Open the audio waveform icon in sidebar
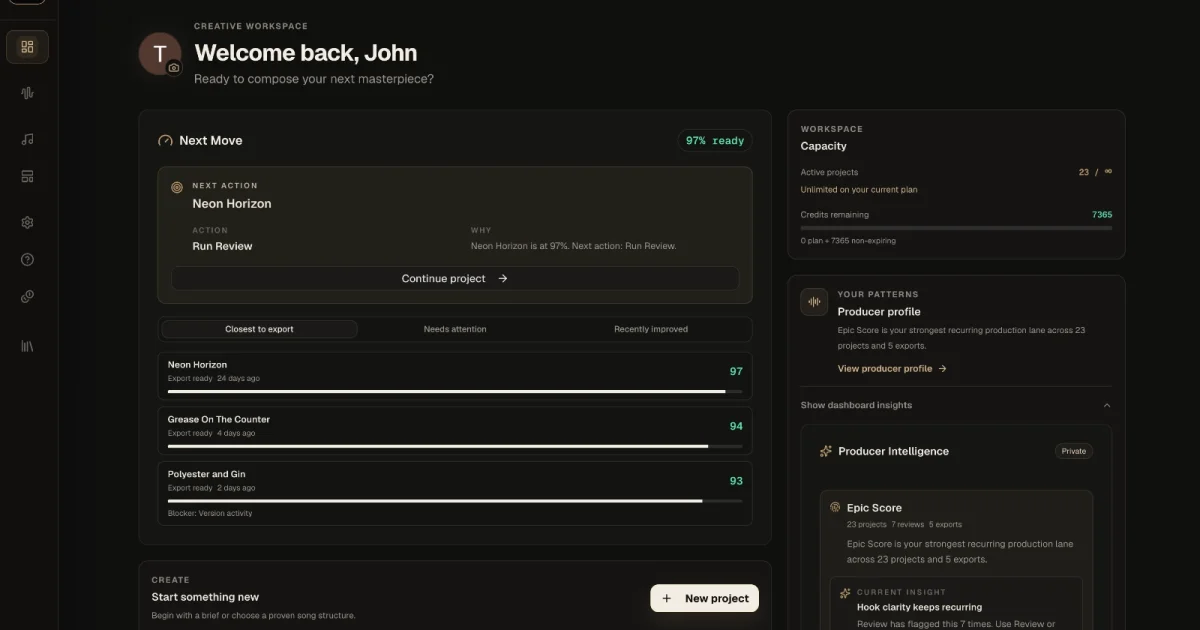Image resolution: width=1200 pixels, height=630 pixels. 27,93
